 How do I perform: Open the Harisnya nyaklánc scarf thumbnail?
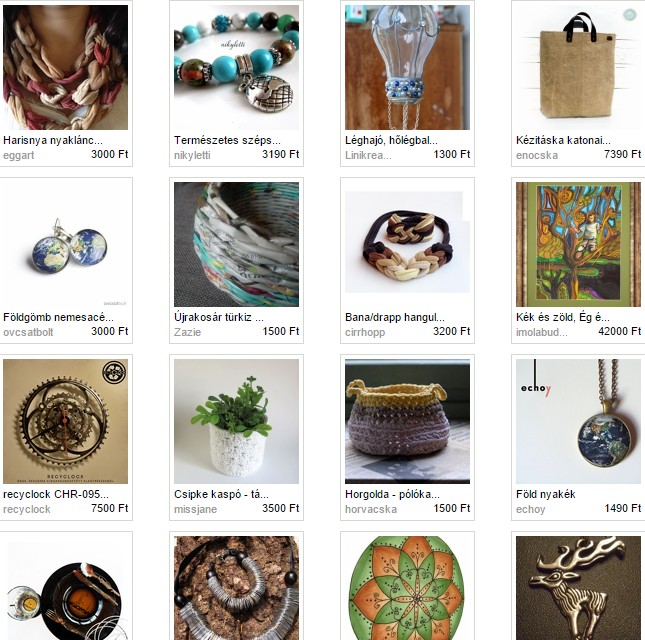pyautogui.click(x=65, y=67)
